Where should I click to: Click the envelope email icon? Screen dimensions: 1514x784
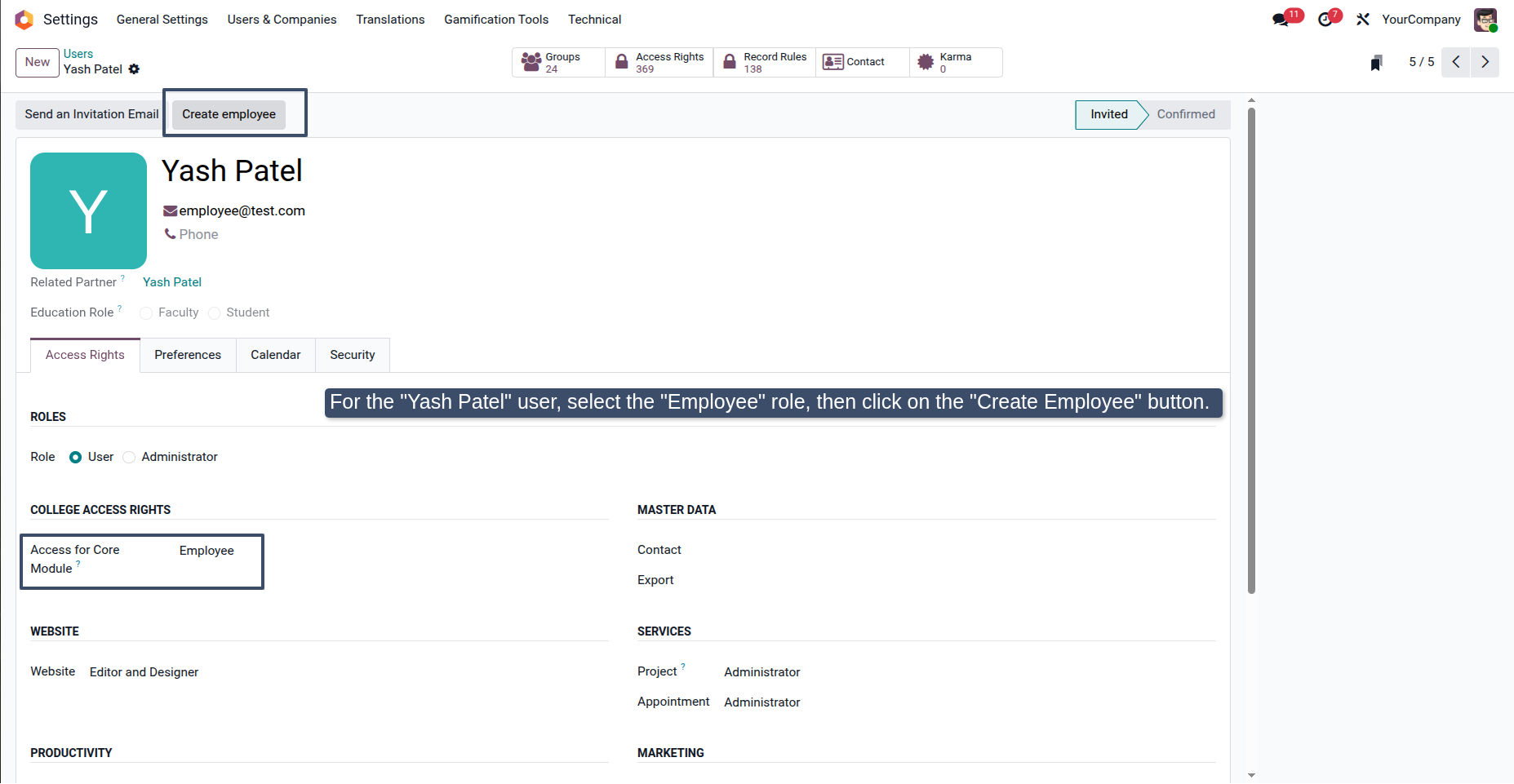(170, 211)
